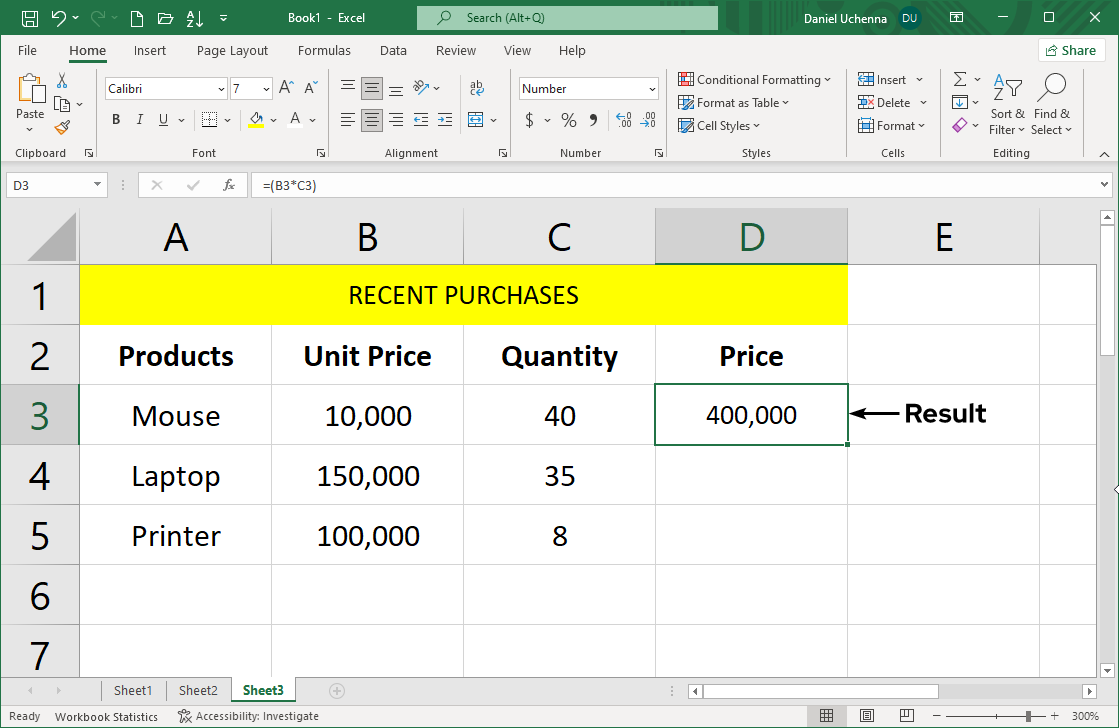Toggle center alignment
Image resolution: width=1119 pixels, height=728 pixels.
click(371, 119)
